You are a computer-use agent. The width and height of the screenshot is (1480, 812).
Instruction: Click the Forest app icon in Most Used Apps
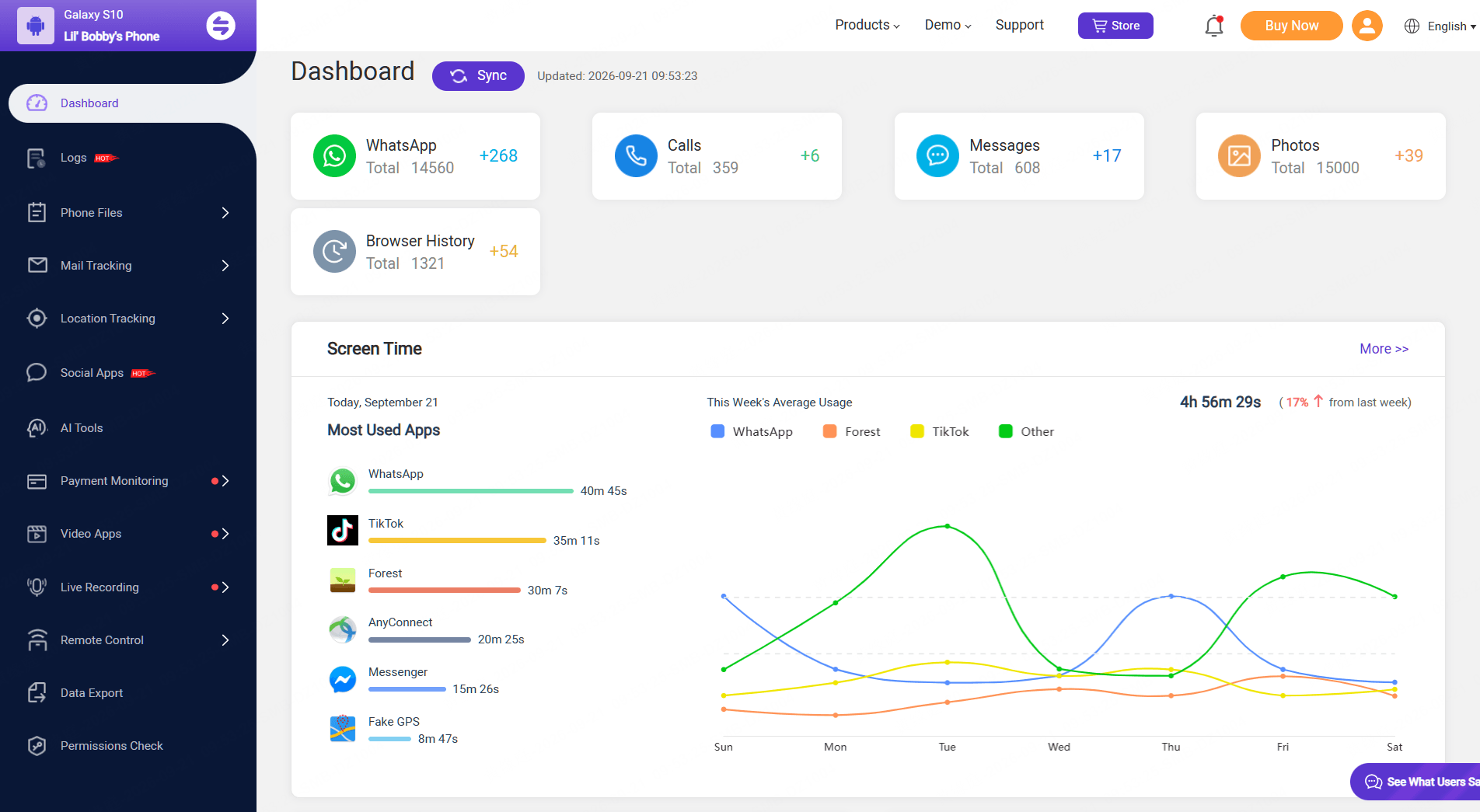(x=343, y=580)
